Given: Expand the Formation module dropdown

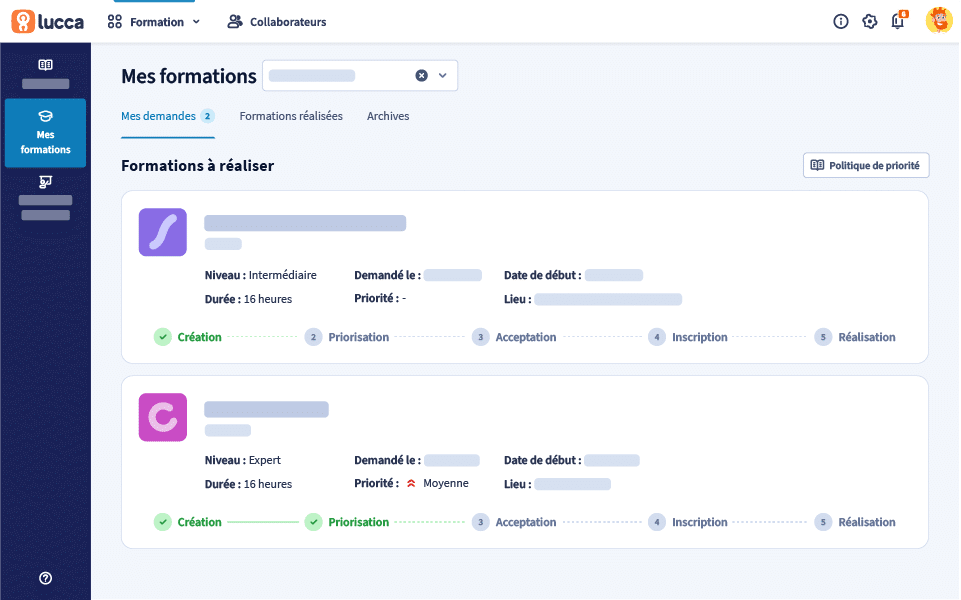Looking at the screenshot, I should 154,22.
